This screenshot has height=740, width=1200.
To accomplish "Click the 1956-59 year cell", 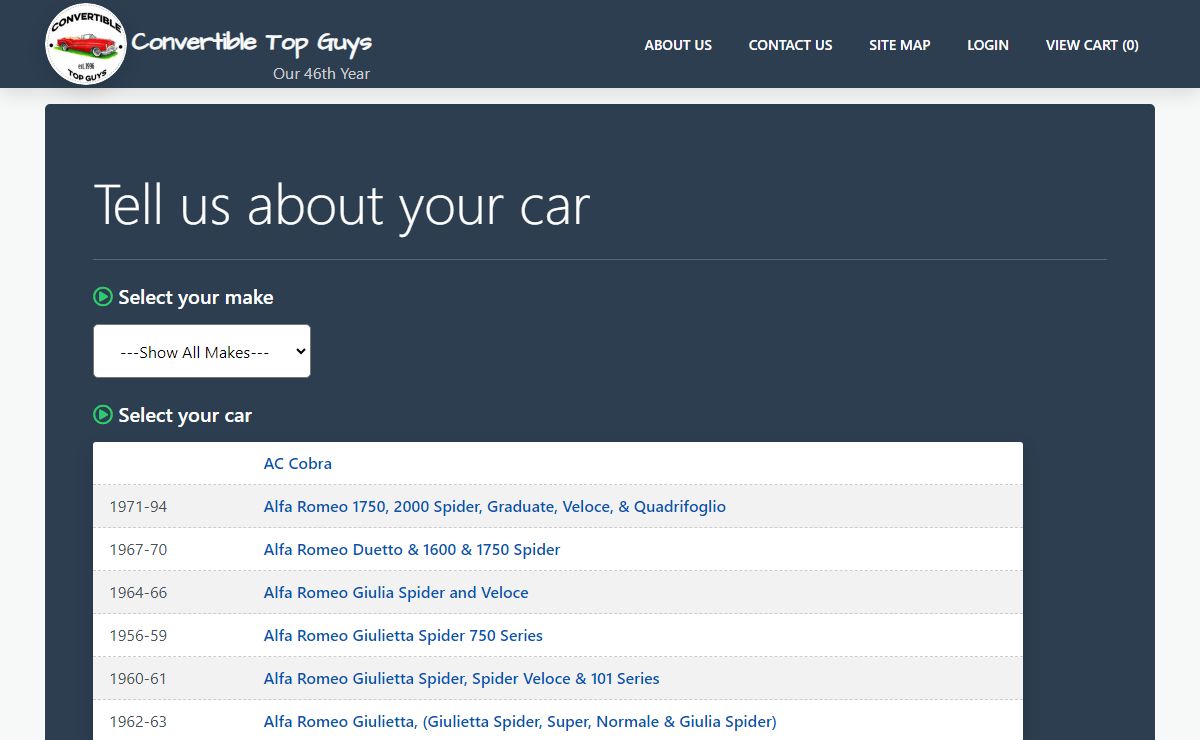I will click(x=139, y=635).
